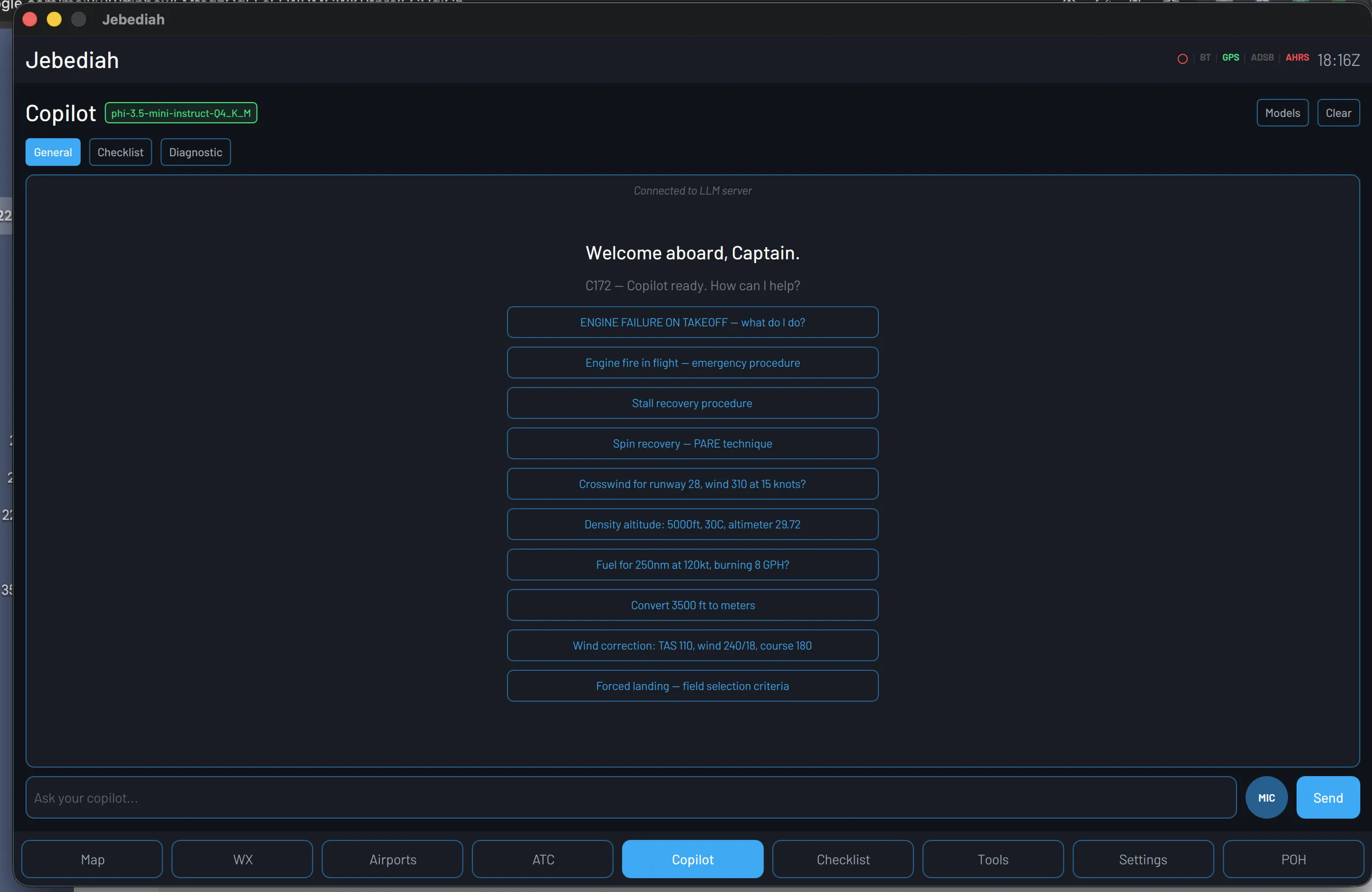Toggle the BT Bluetooth indicator
Viewport: 1372px width, 892px height.
(x=1204, y=57)
